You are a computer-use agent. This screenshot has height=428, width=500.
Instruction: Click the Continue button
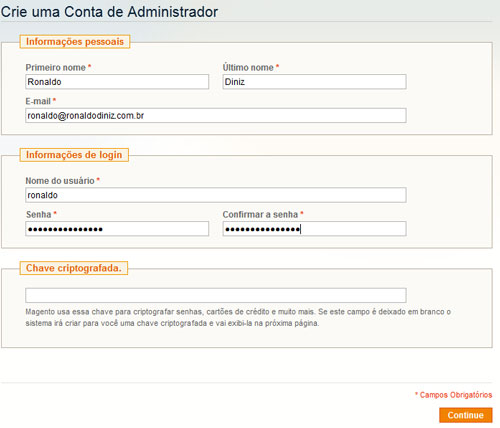click(465, 415)
